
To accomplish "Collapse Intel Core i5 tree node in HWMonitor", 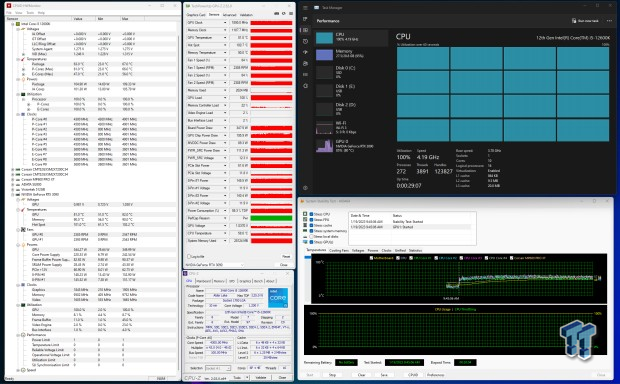I will [13, 24].
